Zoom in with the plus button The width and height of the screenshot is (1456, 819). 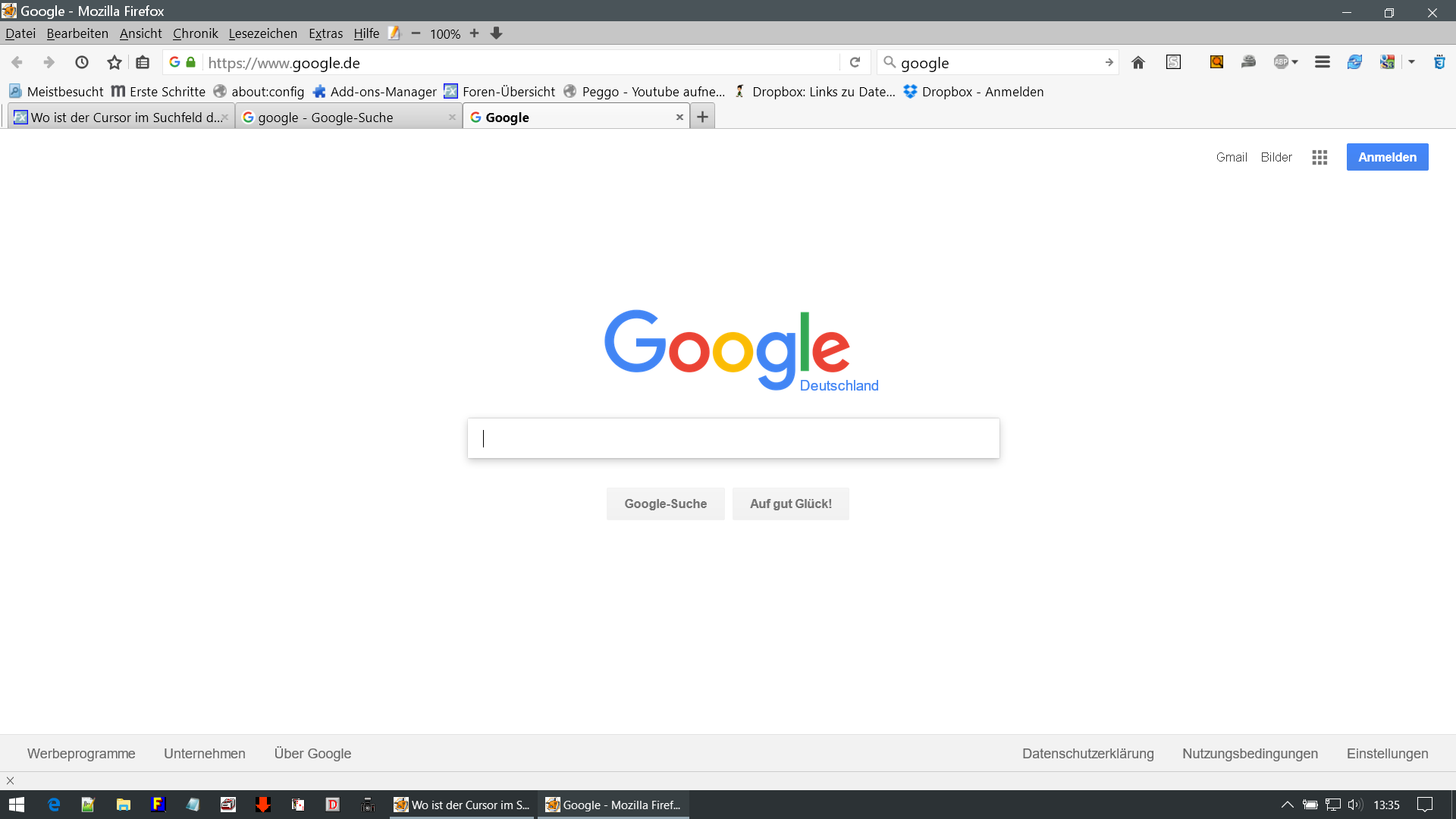click(474, 33)
